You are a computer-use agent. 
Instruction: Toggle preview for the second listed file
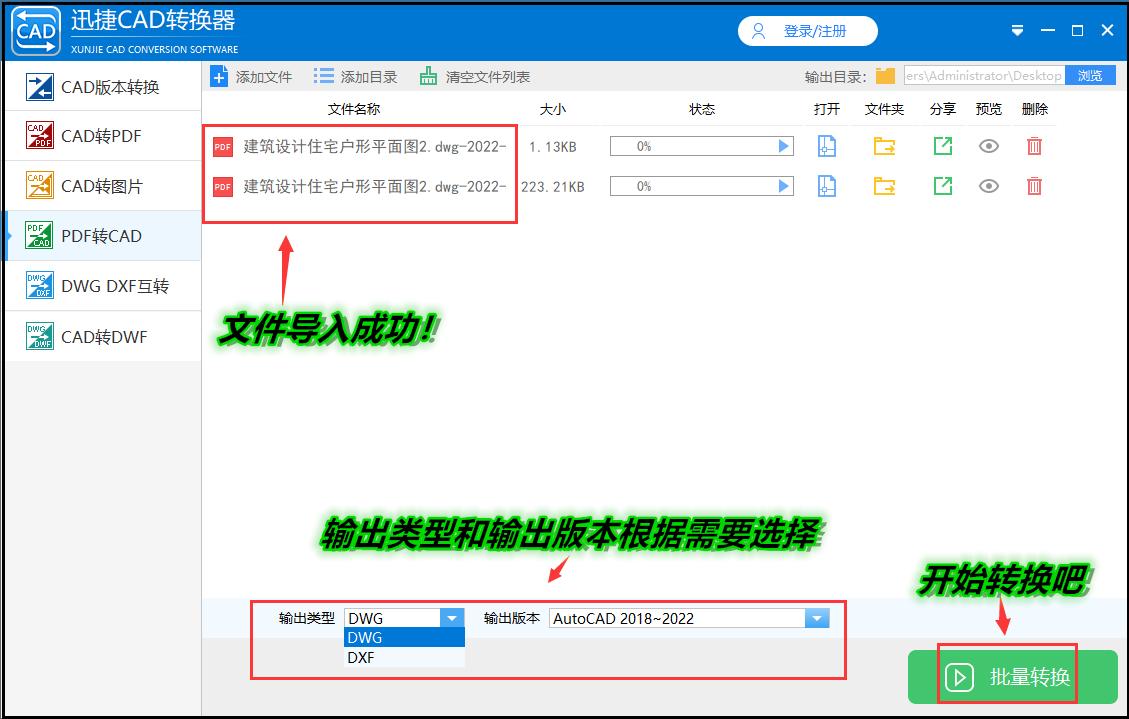[988, 186]
